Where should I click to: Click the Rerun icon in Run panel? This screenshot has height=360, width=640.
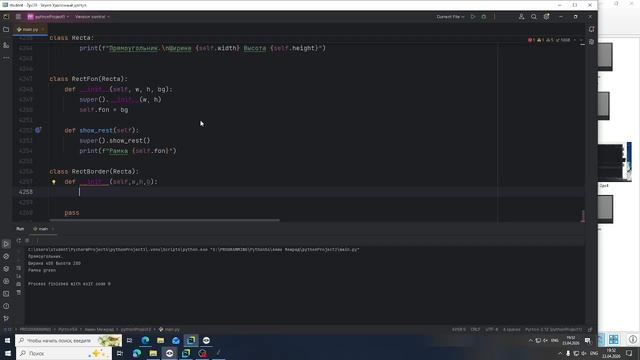[19, 240]
